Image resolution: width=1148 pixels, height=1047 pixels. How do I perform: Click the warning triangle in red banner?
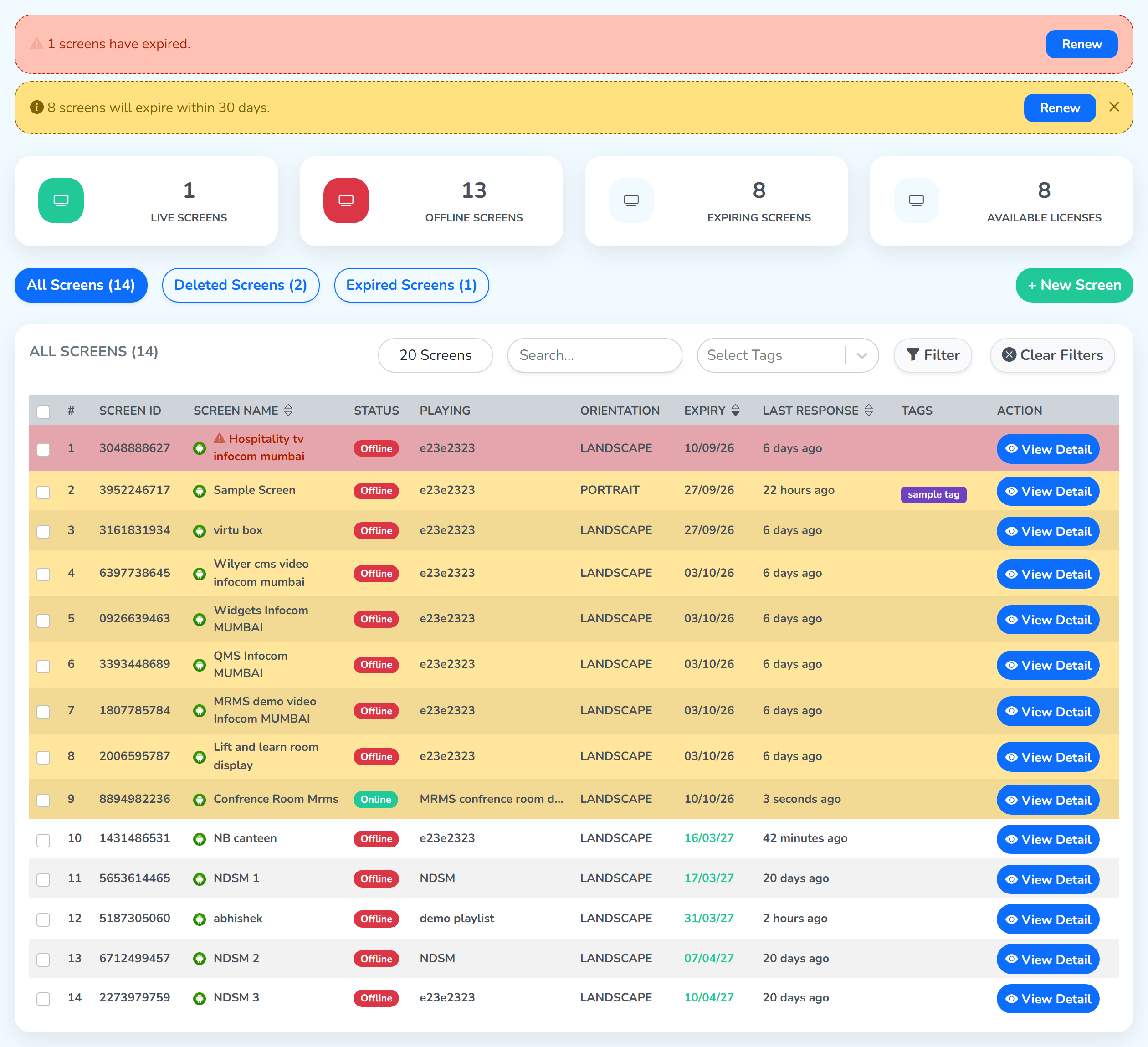[36, 44]
